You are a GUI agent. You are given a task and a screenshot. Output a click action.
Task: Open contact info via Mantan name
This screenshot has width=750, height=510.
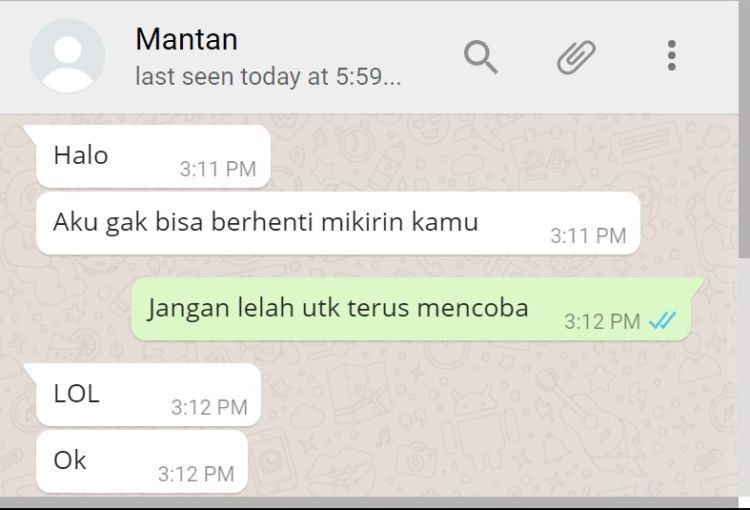pos(187,39)
